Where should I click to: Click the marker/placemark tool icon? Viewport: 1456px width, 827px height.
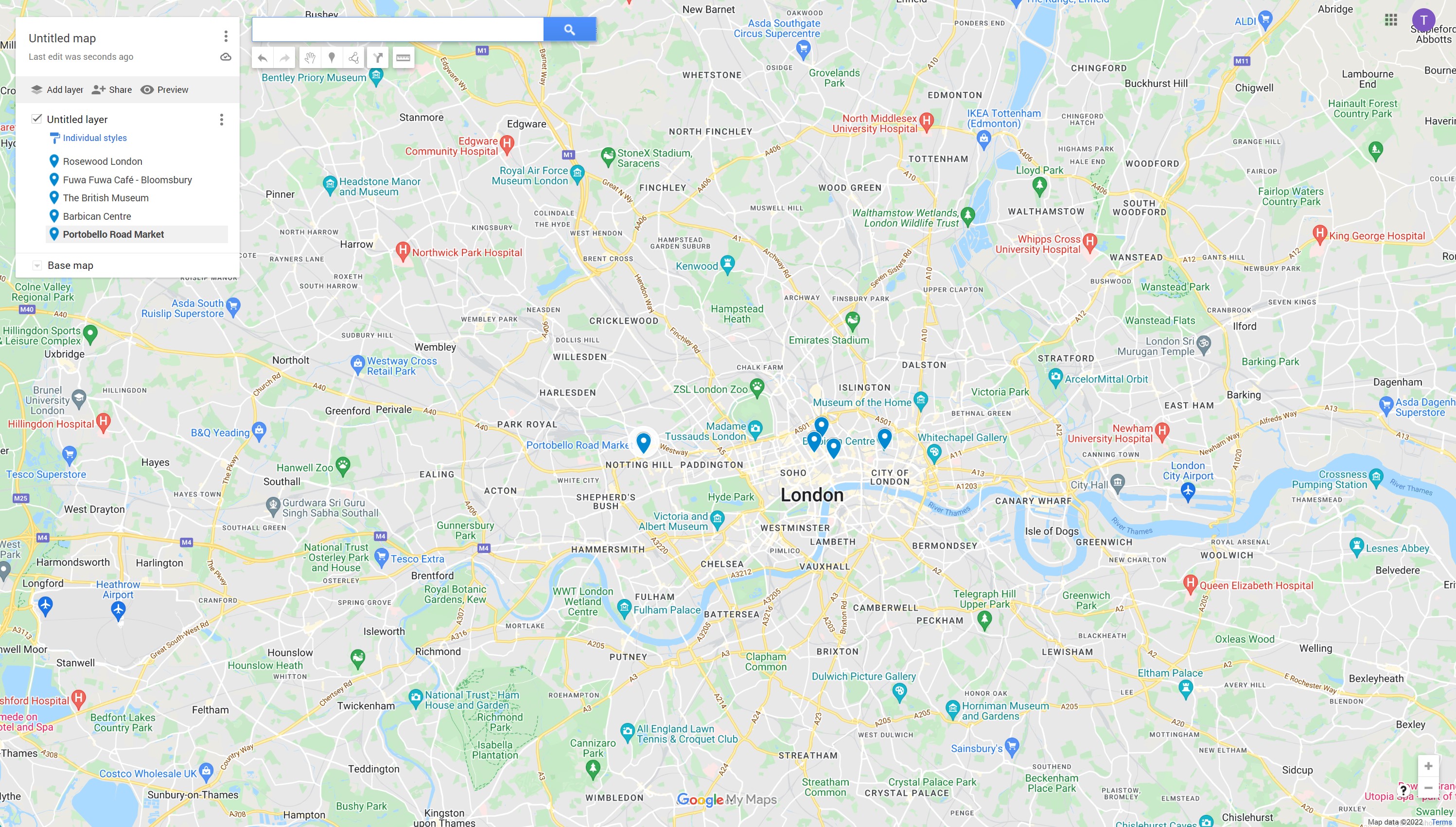332,56
